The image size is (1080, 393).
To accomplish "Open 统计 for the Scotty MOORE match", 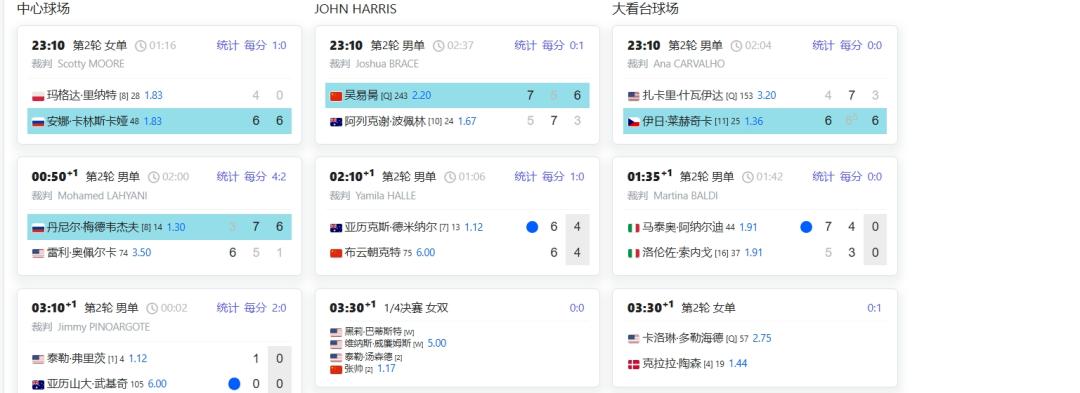I will pyautogui.click(x=227, y=45).
